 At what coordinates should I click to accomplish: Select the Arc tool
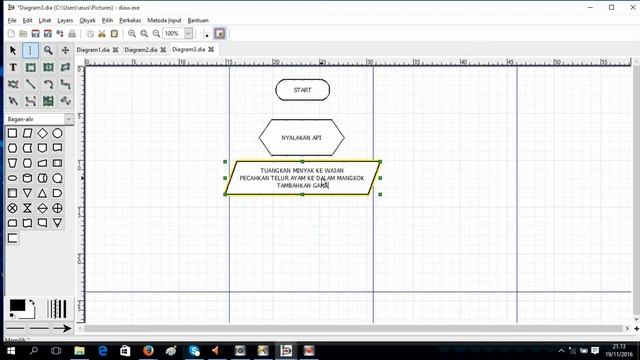(48, 84)
